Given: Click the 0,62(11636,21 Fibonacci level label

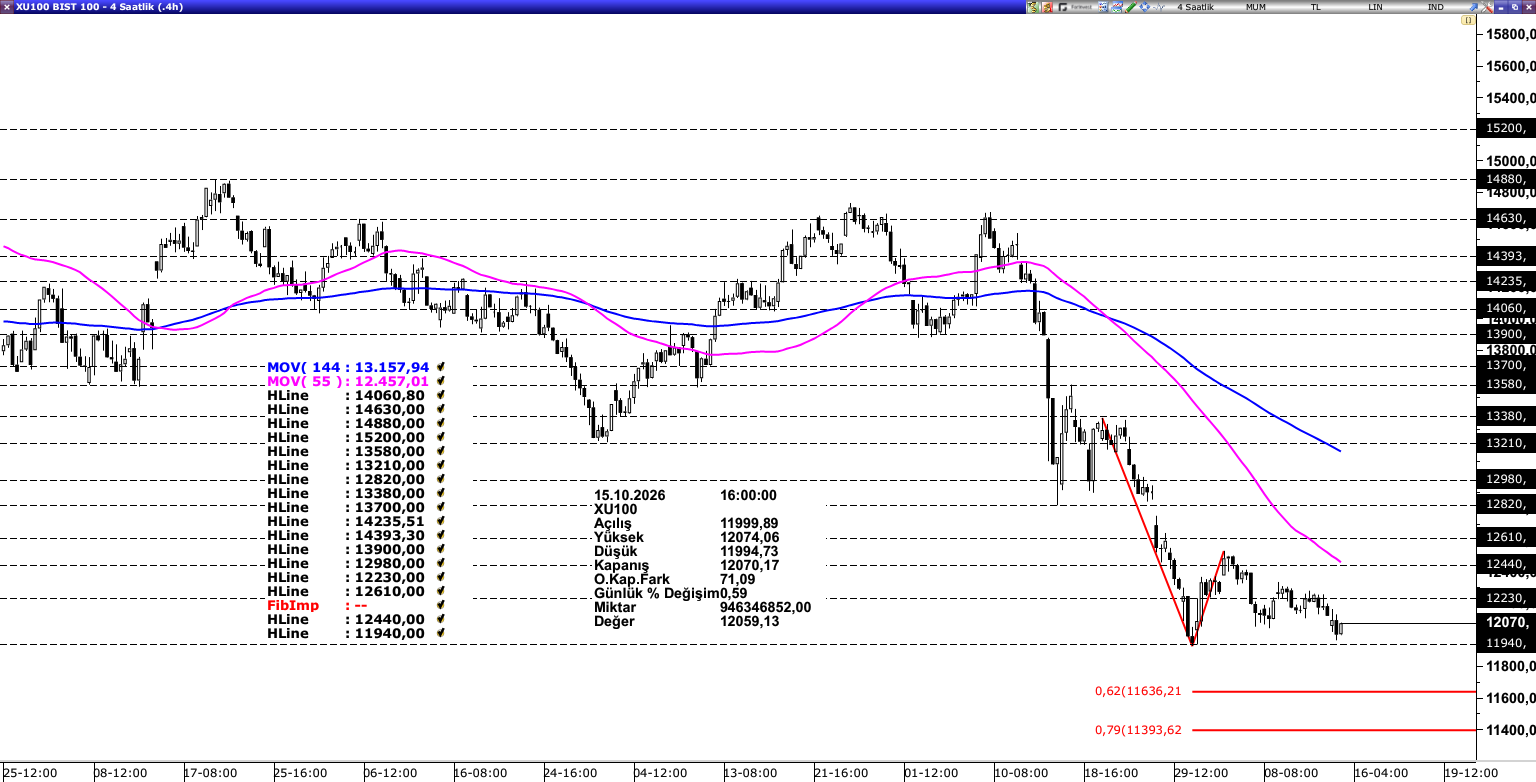Looking at the screenshot, I should [1138, 691].
